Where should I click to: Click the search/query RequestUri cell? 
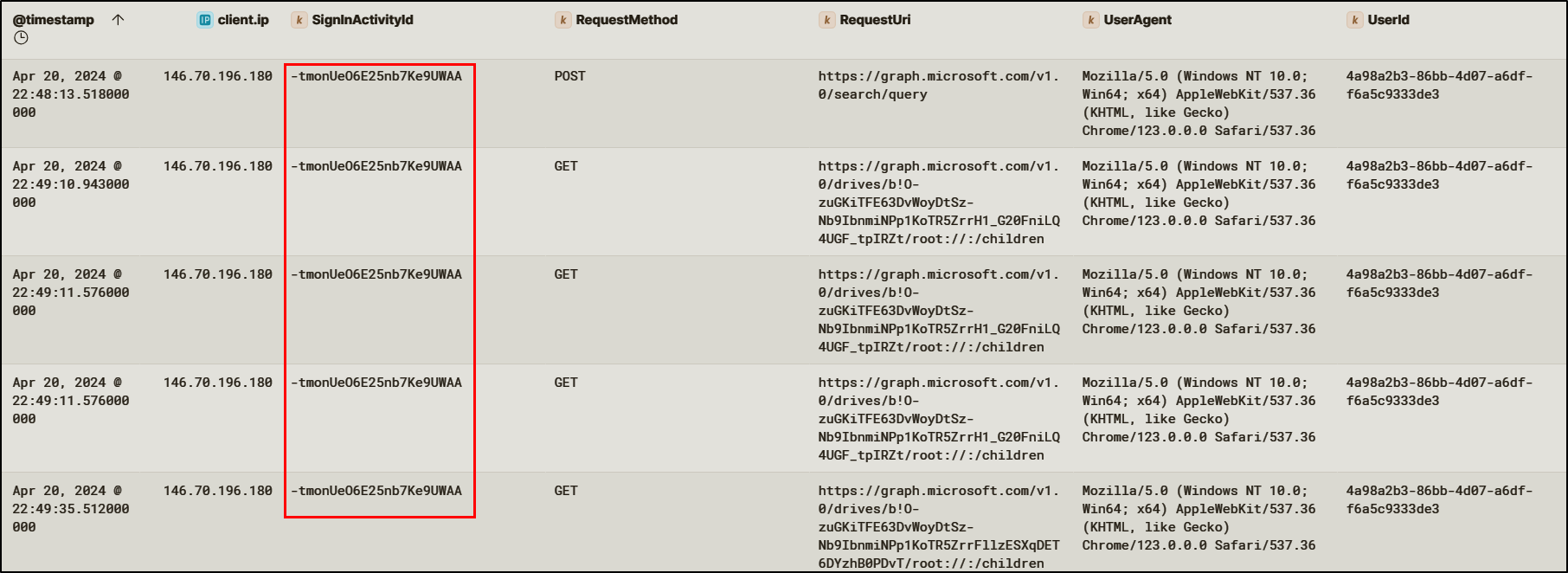[938, 85]
